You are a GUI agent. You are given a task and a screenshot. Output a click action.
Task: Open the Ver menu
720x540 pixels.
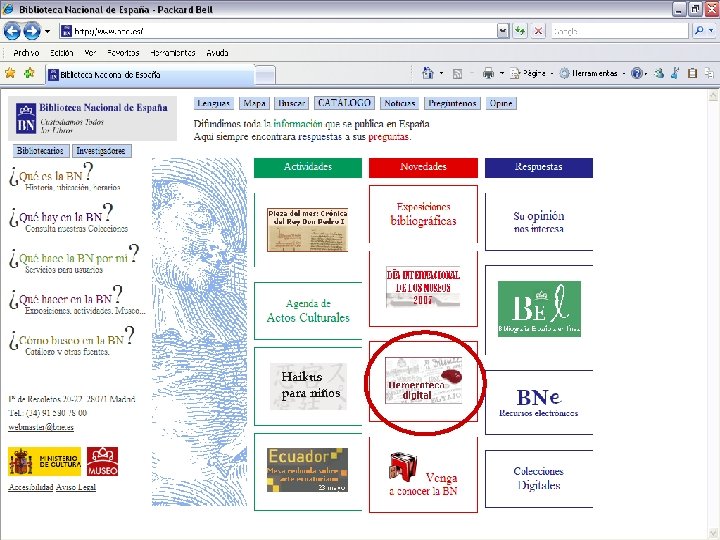point(90,53)
